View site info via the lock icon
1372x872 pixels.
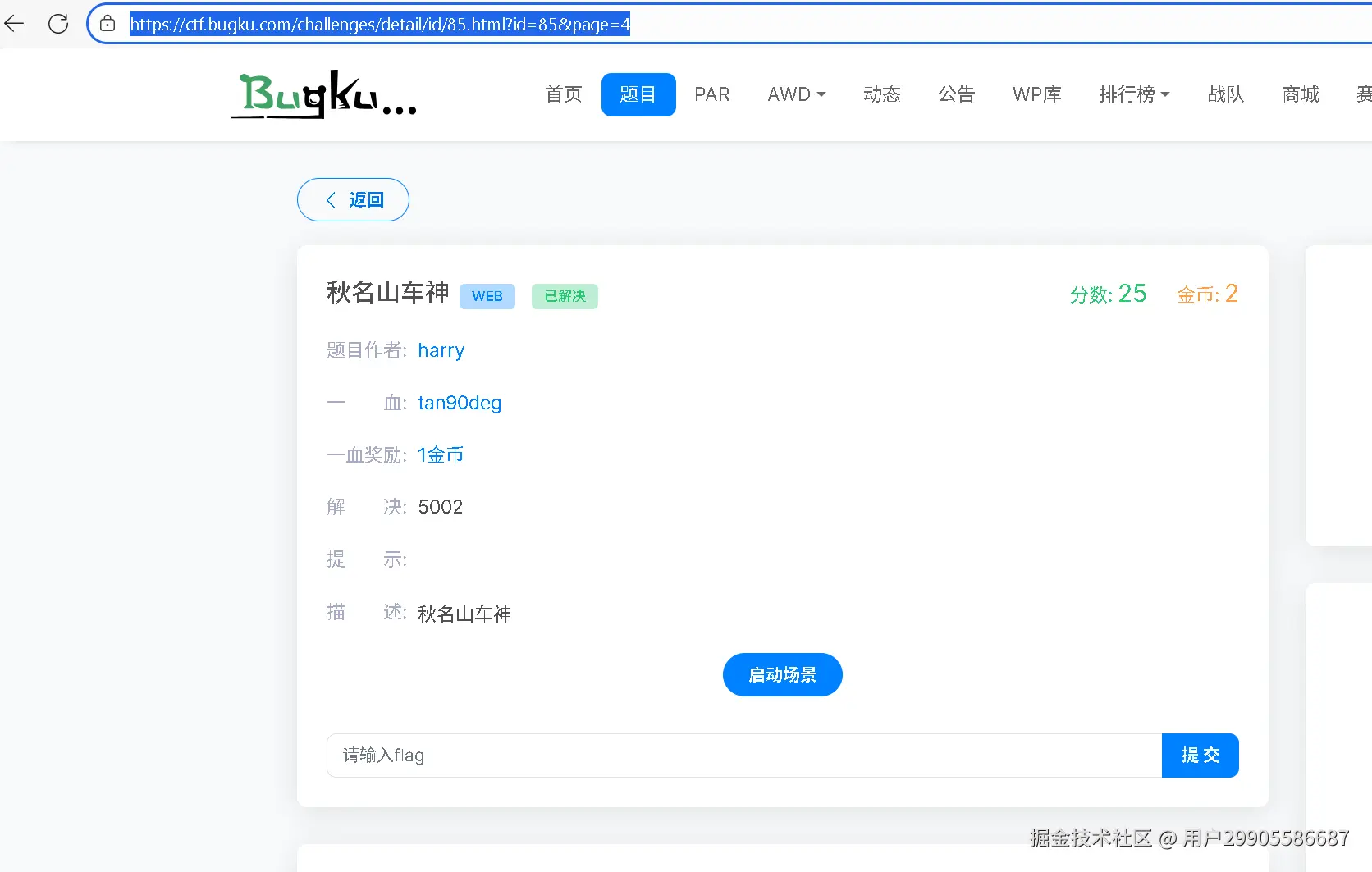pos(107,24)
